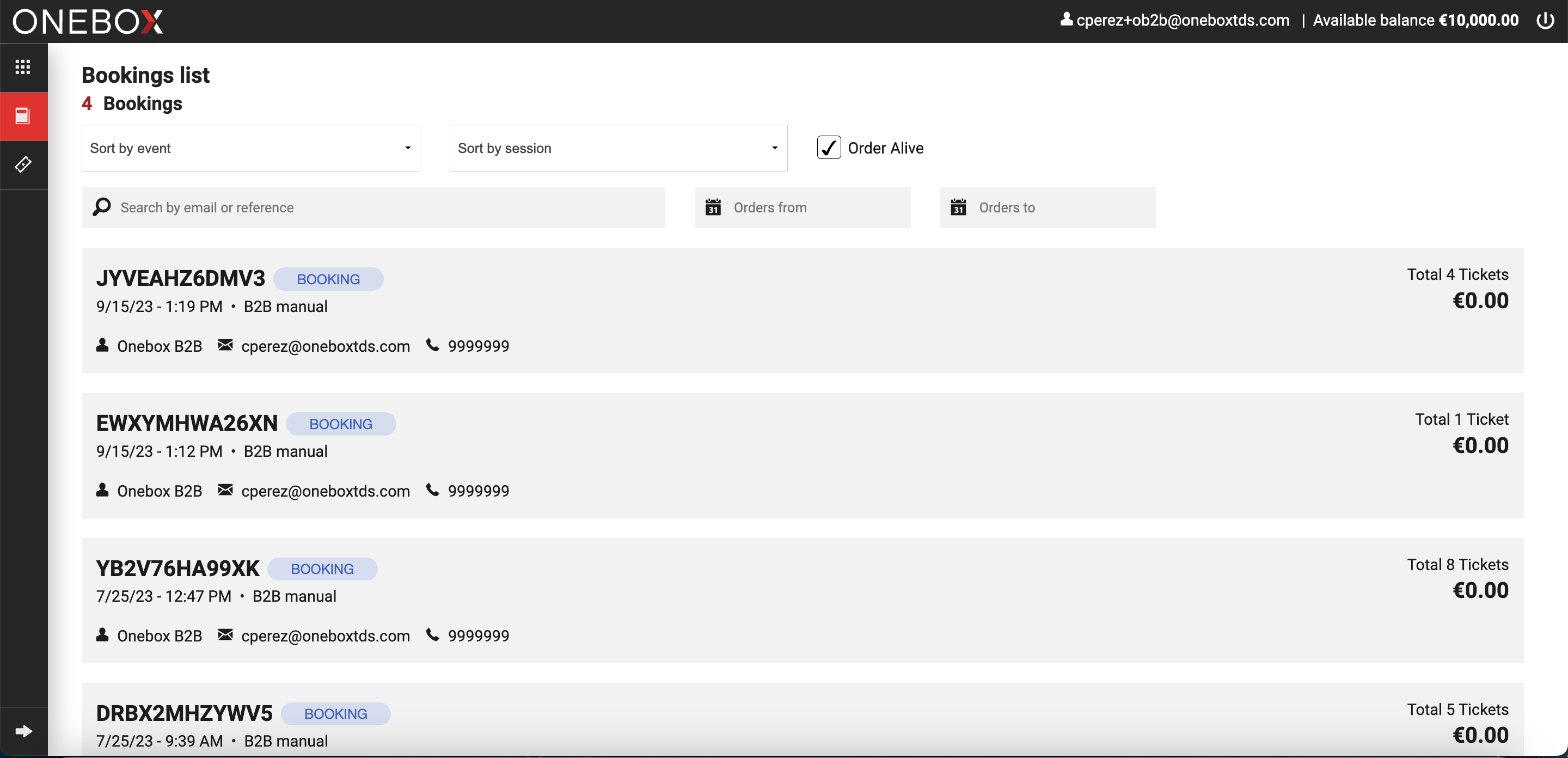The height and width of the screenshot is (758, 1568).
Task: Click the search magnifier icon
Action: click(x=102, y=207)
